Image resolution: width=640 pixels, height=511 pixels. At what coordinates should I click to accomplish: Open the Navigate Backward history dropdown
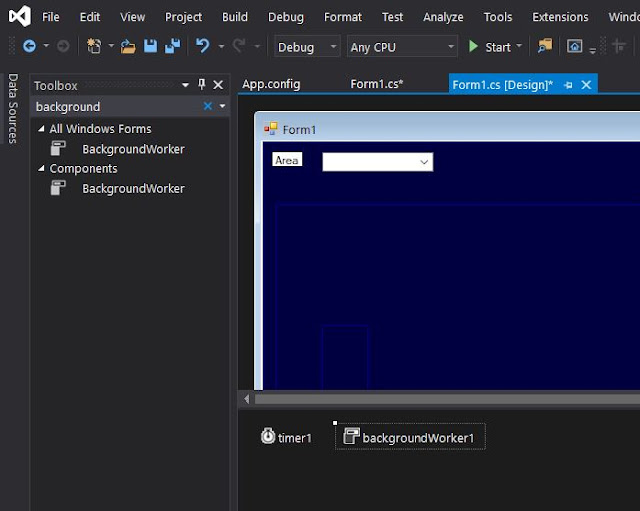[46, 46]
